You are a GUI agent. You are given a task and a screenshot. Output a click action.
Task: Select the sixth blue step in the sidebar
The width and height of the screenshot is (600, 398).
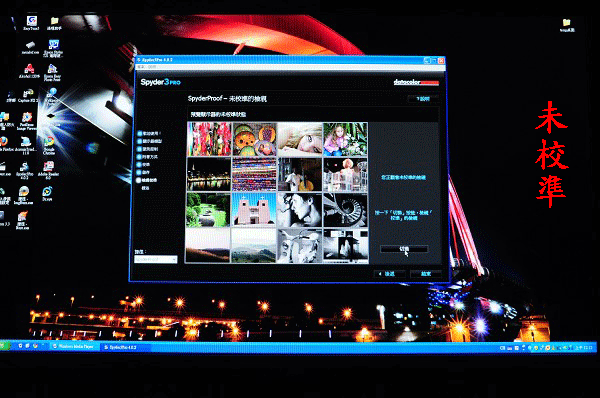[x=143, y=172]
